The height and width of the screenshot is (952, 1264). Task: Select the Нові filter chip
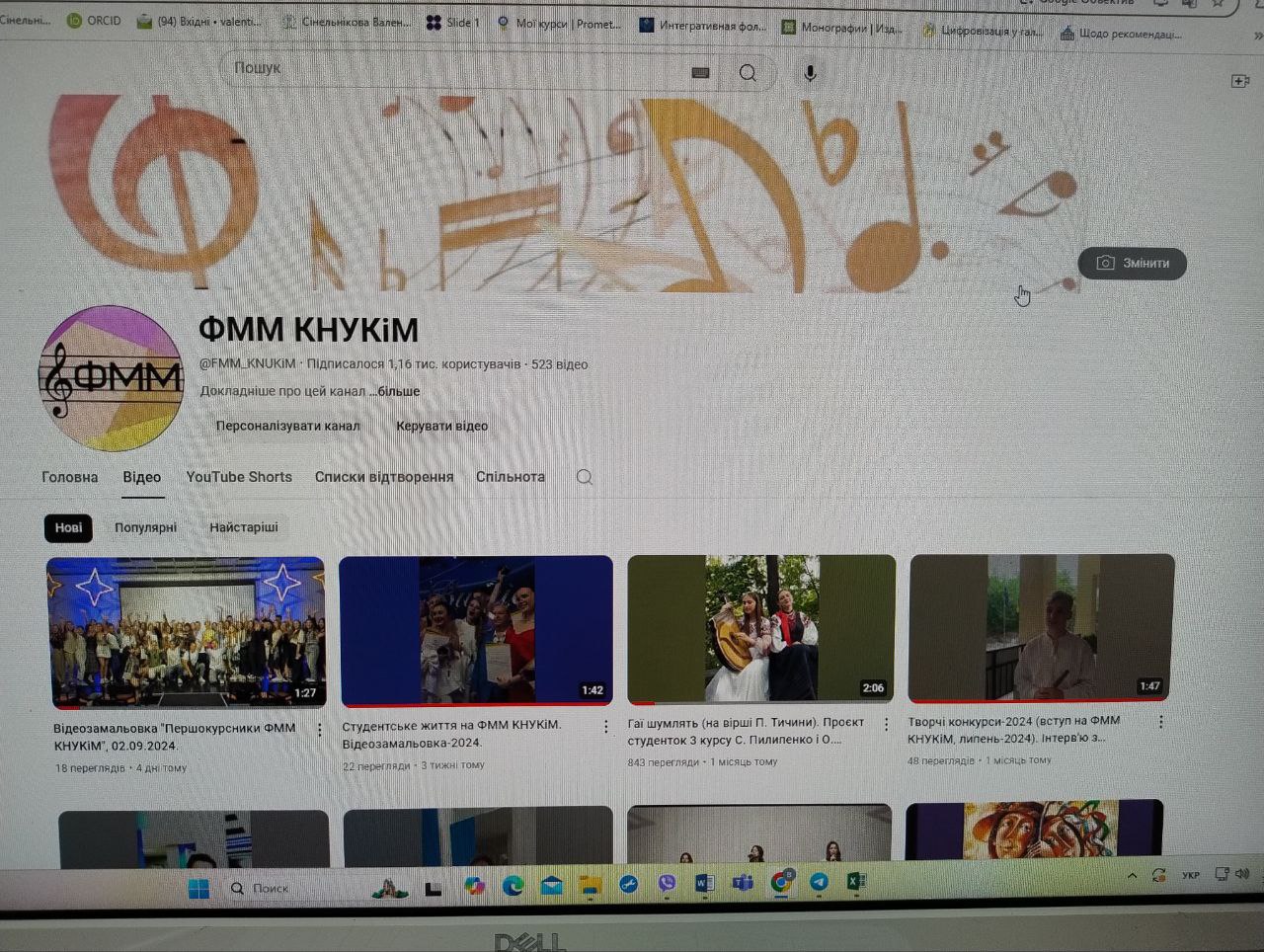point(68,528)
